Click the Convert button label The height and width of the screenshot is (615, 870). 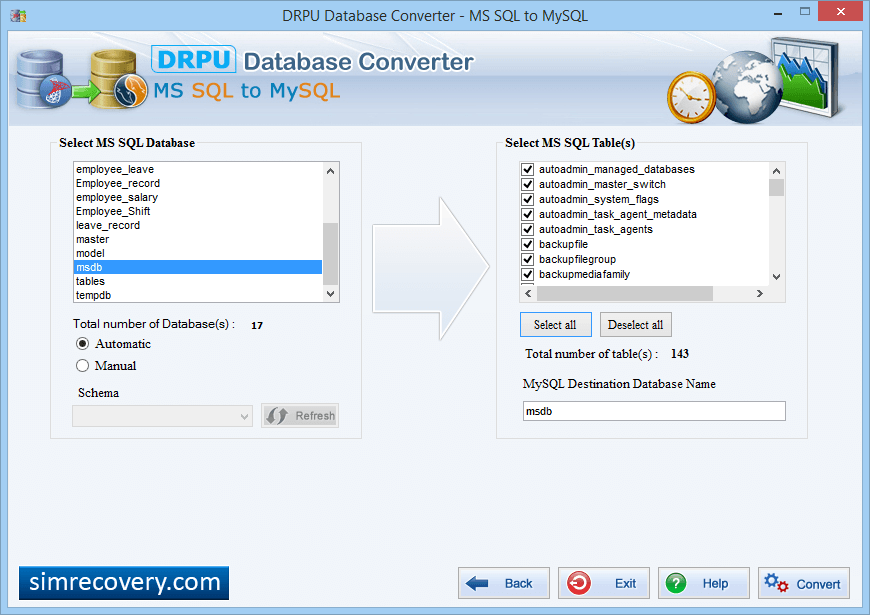tap(818, 584)
